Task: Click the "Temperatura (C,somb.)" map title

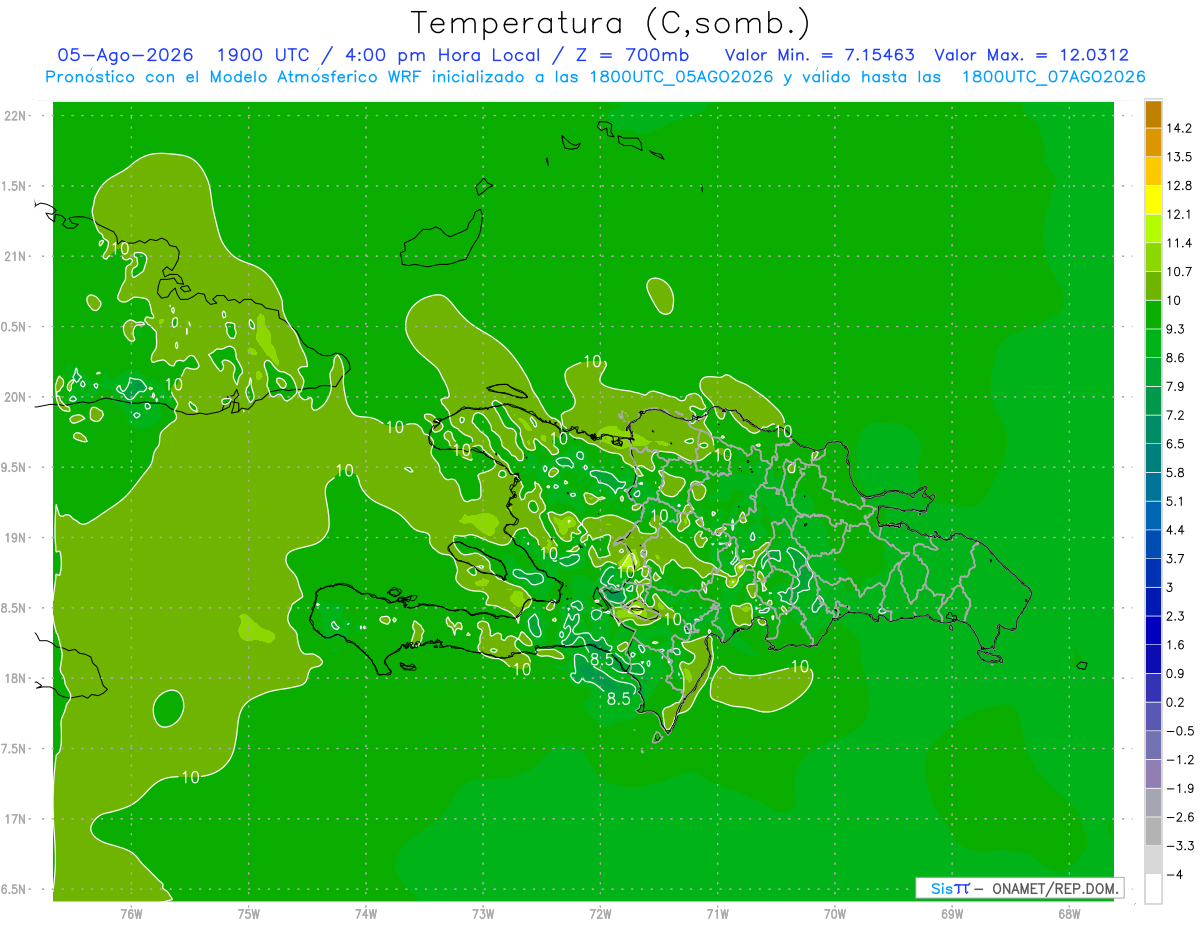Action: (611, 23)
